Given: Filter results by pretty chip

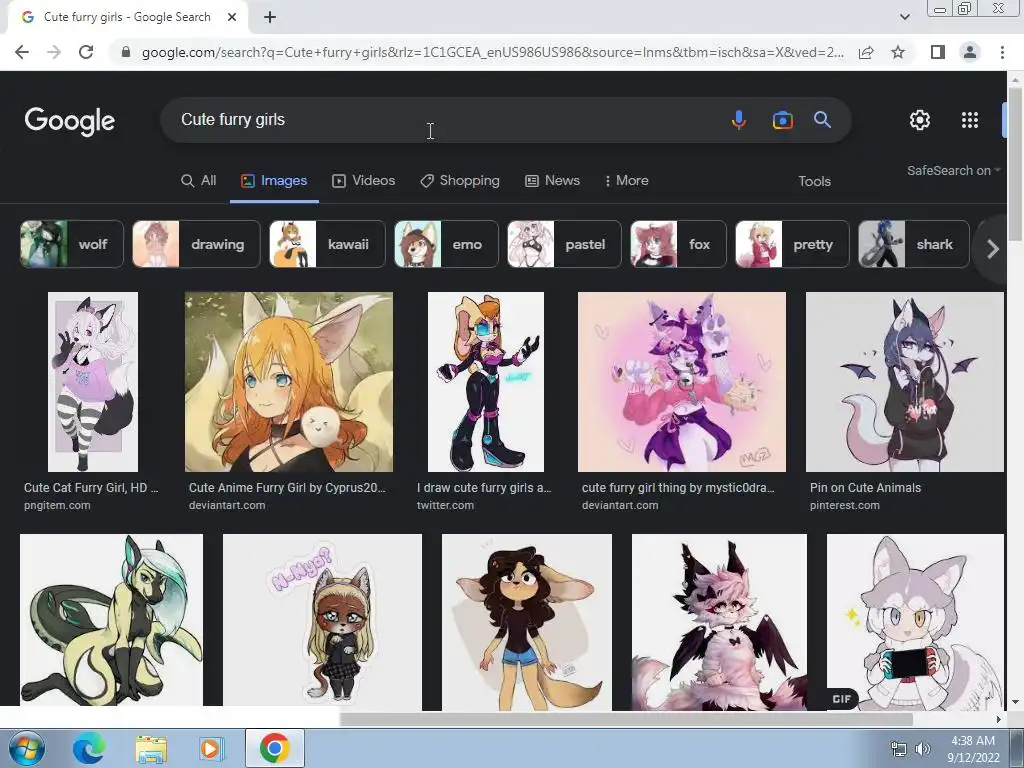Looking at the screenshot, I should (792, 244).
